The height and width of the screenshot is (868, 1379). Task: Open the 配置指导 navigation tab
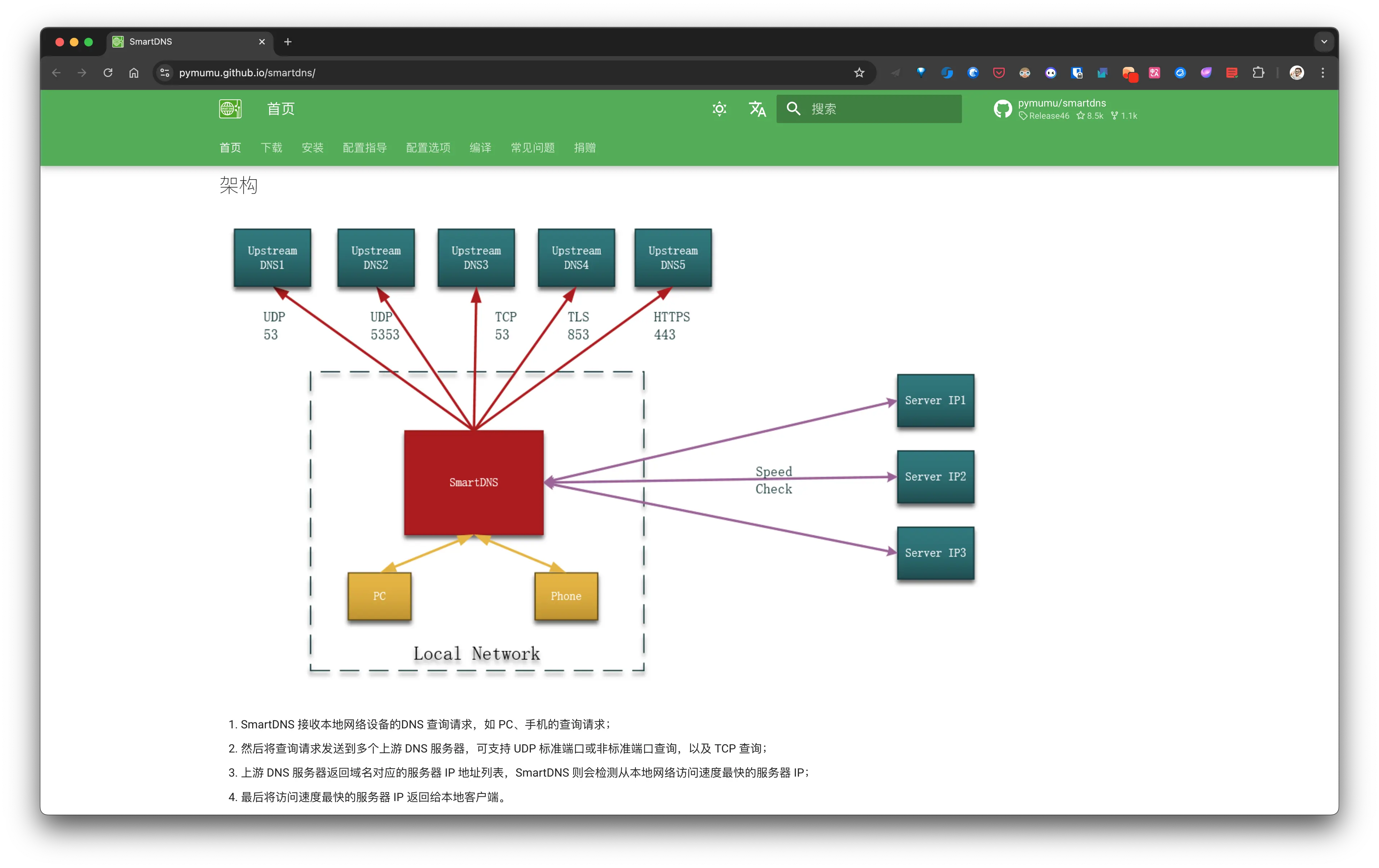pyautogui.click(x=364, y=148)
